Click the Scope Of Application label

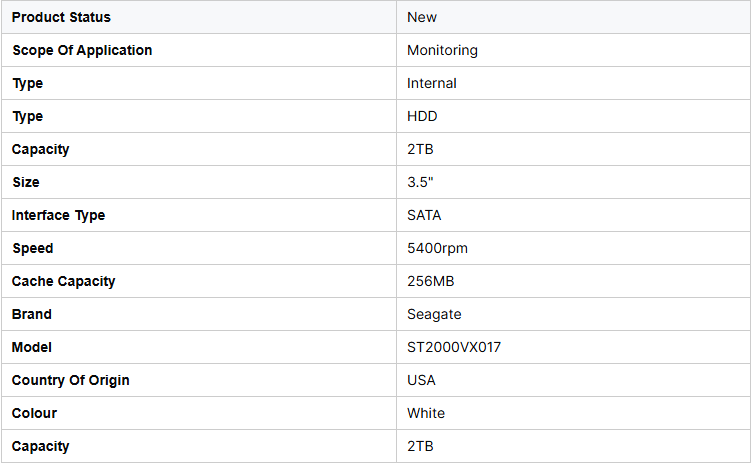(82, 50)
